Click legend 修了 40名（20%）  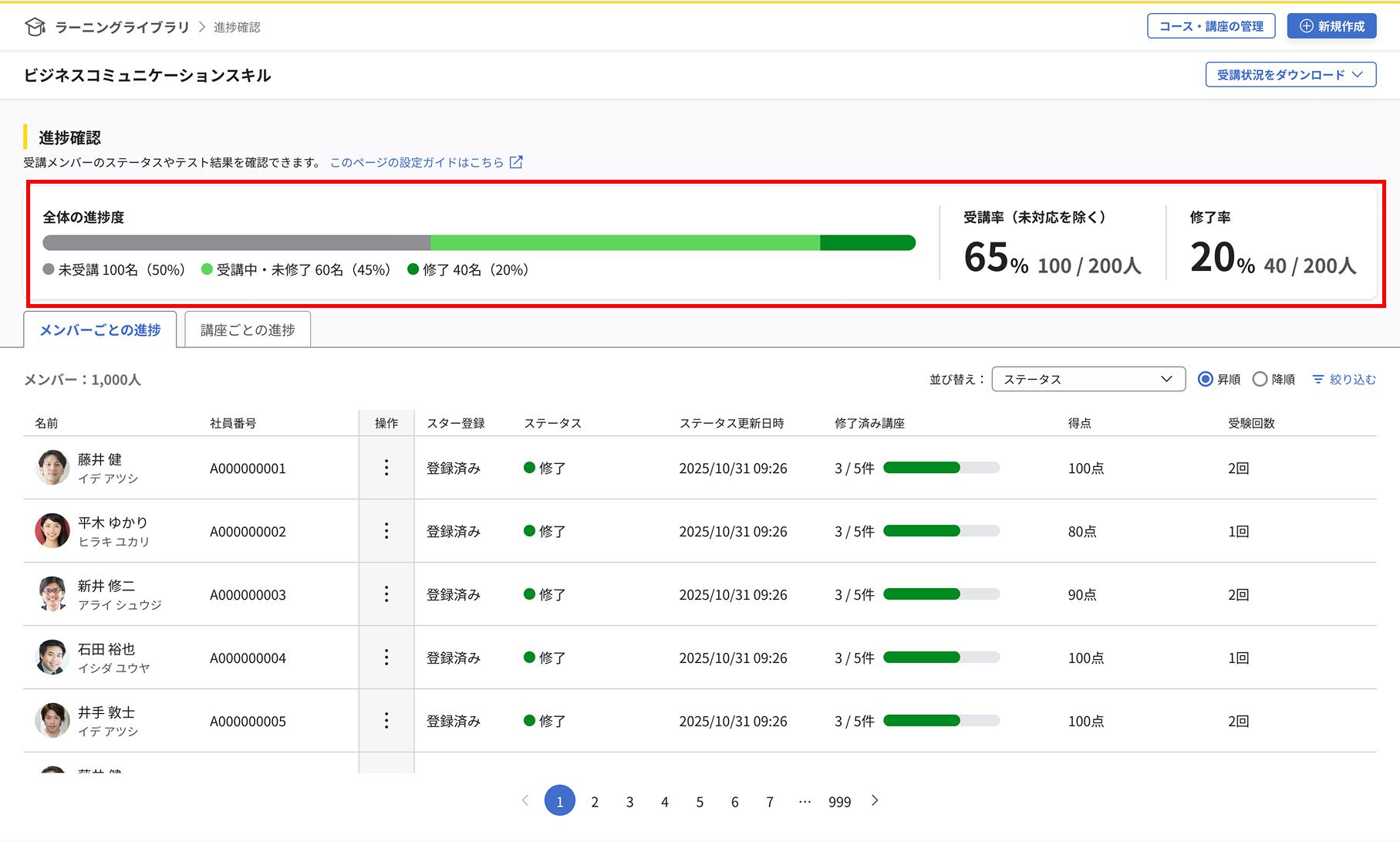[x=468, y=269]
